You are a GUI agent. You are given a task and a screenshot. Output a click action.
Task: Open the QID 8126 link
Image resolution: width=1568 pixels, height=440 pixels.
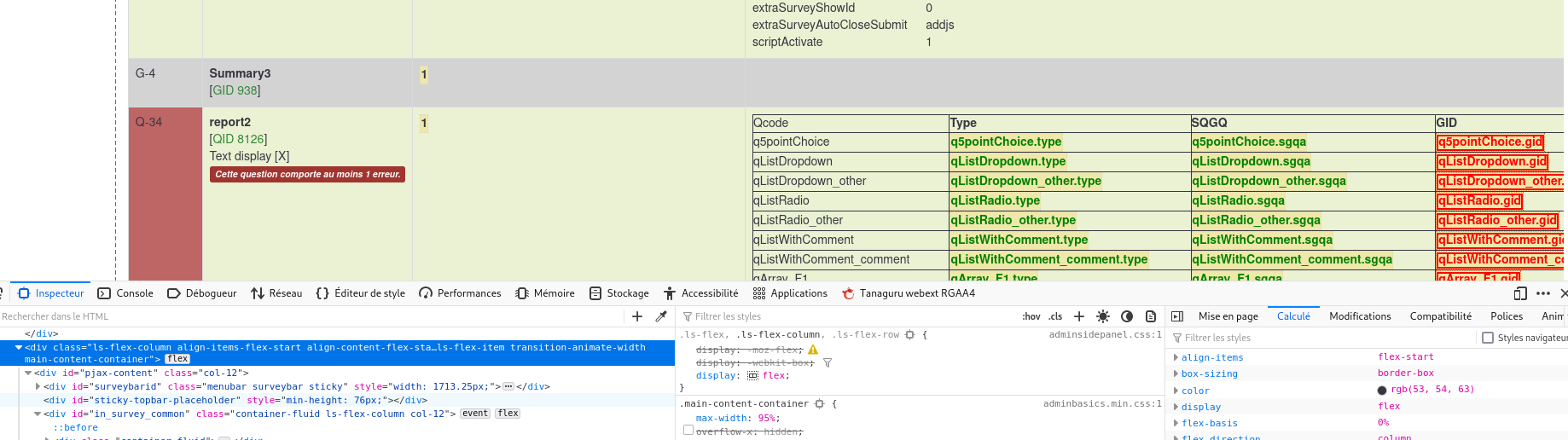click(x=238, y=139)
